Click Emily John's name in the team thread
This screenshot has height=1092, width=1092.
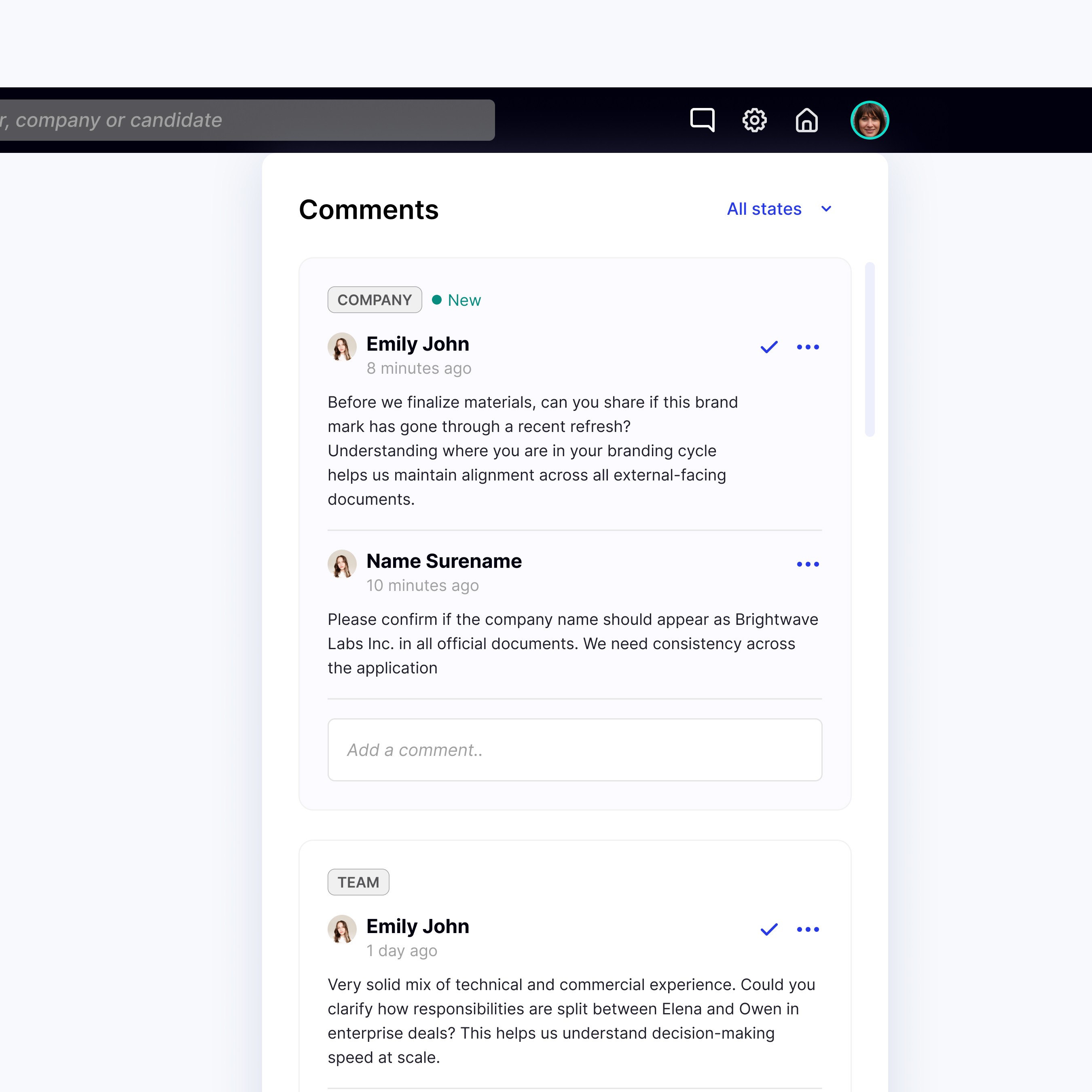(x=418, y=927)
